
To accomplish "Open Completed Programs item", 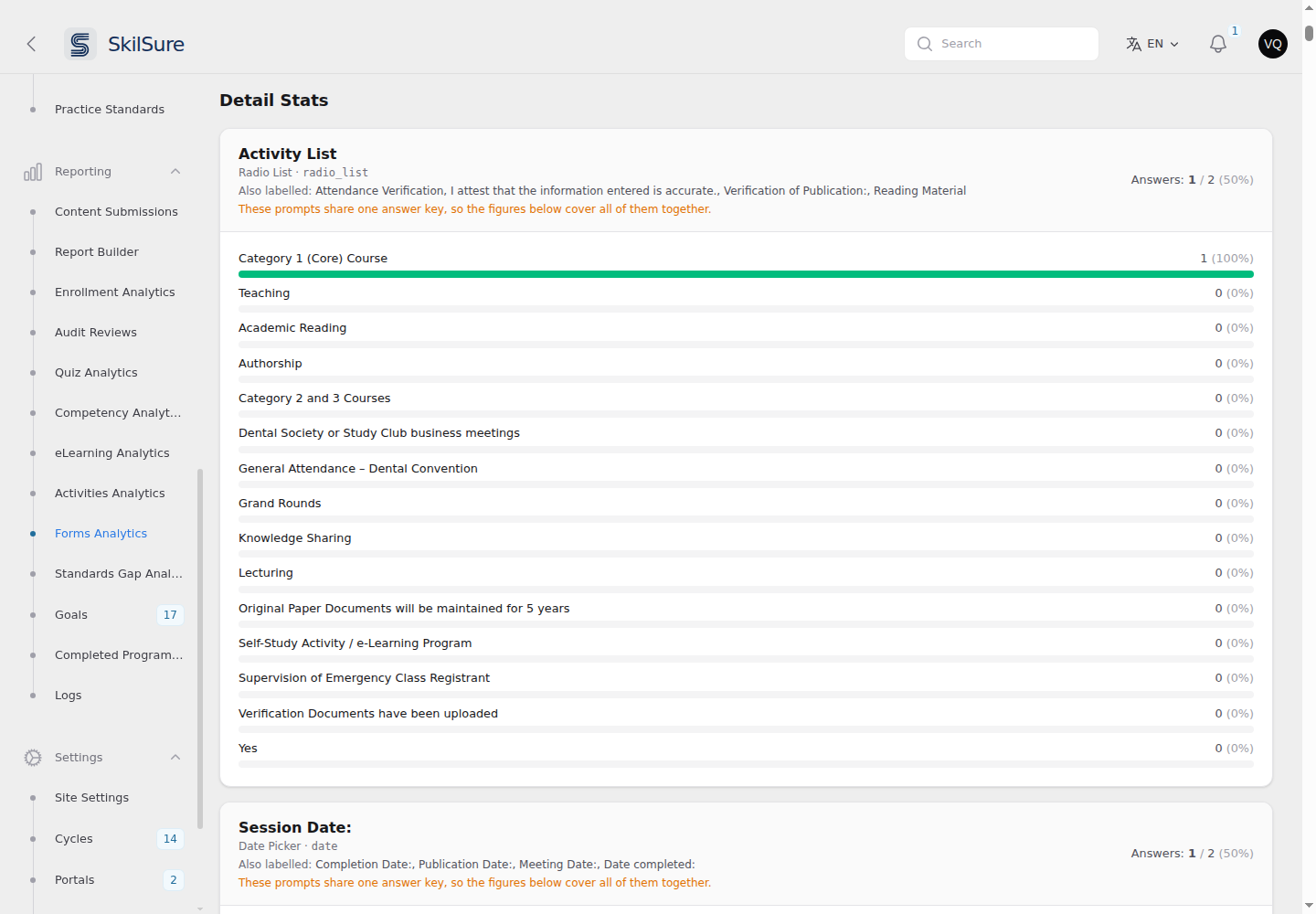I will 119,655.
